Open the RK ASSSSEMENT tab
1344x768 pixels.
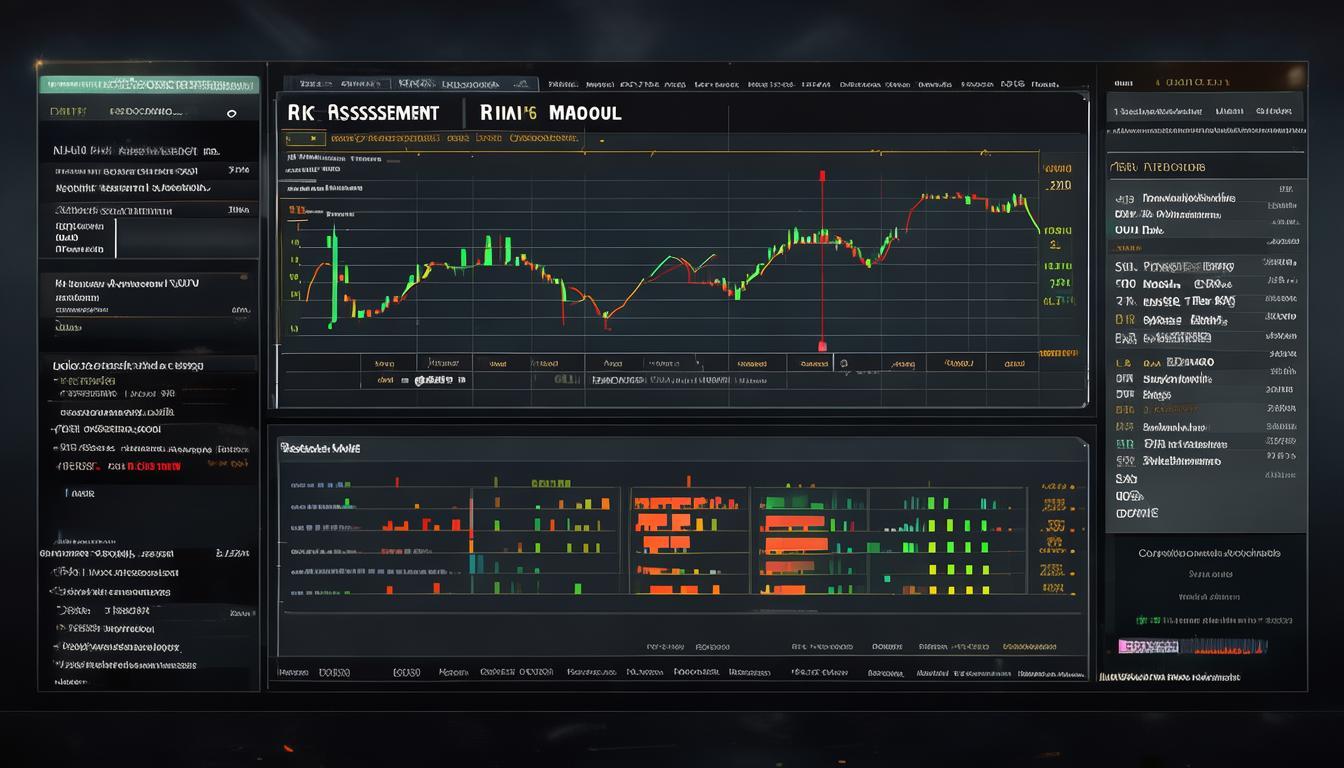[x=363, y=113]
